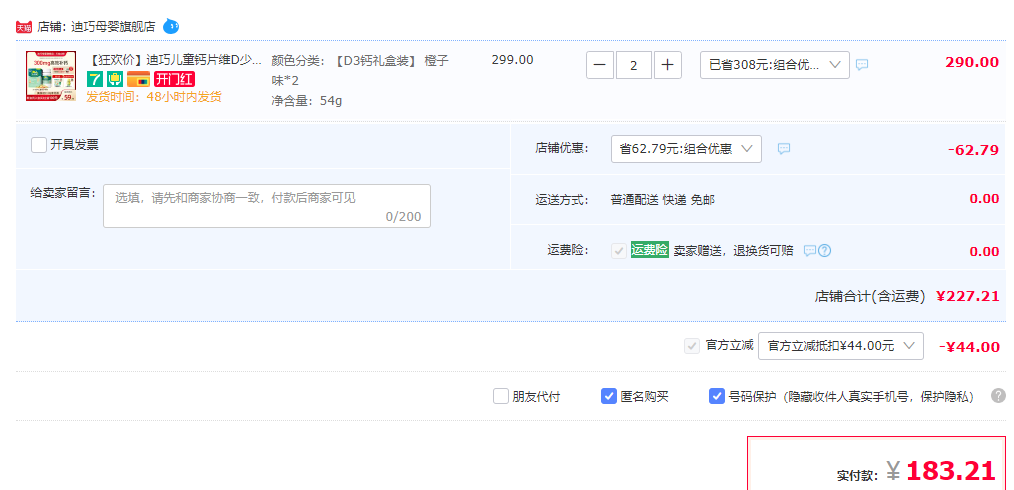
Task: Click the grey help icon after 号码保护
Action: click(x=998, y=396)
